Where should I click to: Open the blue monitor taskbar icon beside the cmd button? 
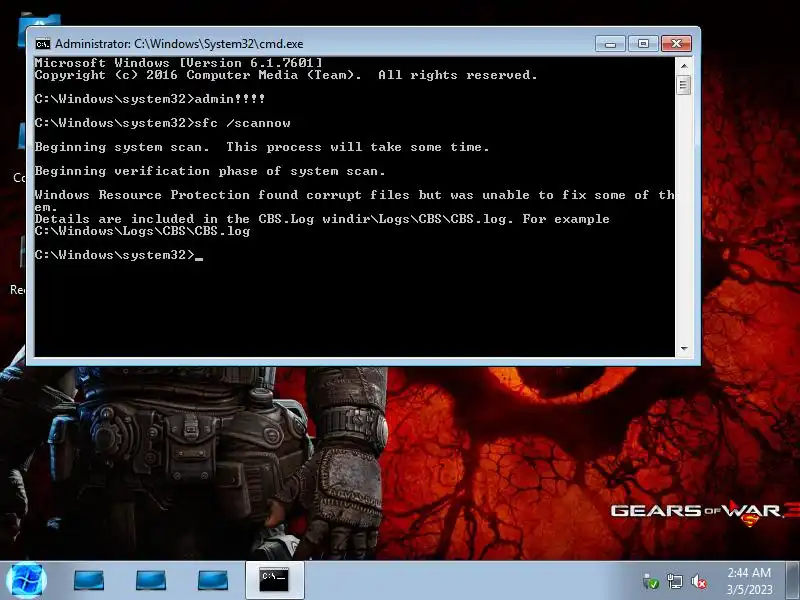[x=213, y=581]
